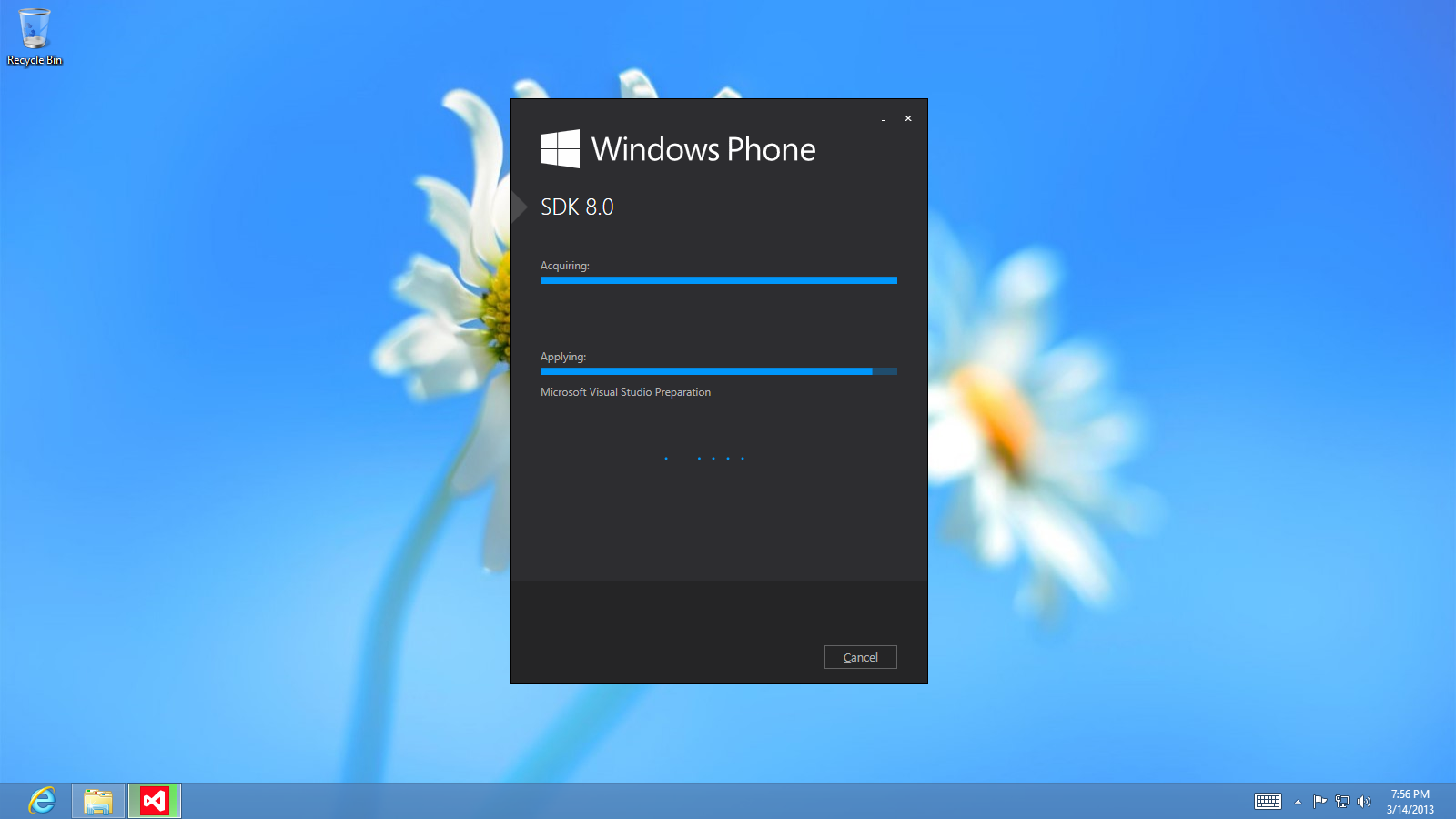Click the Applying progress bar
Image resolution: width=1456 pixels, height=819 pixels.
[x=718, y=371]
